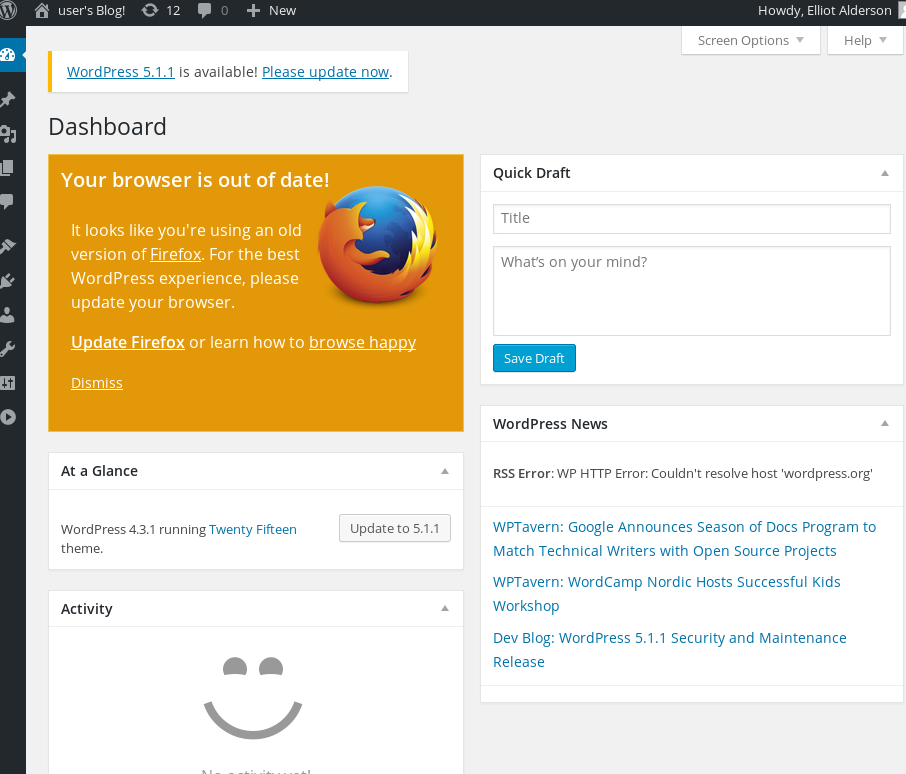Image resolution: width=906 pixels, height=774 pixels.
Task: Click the 12 updates count
Action: coord(173,11)
